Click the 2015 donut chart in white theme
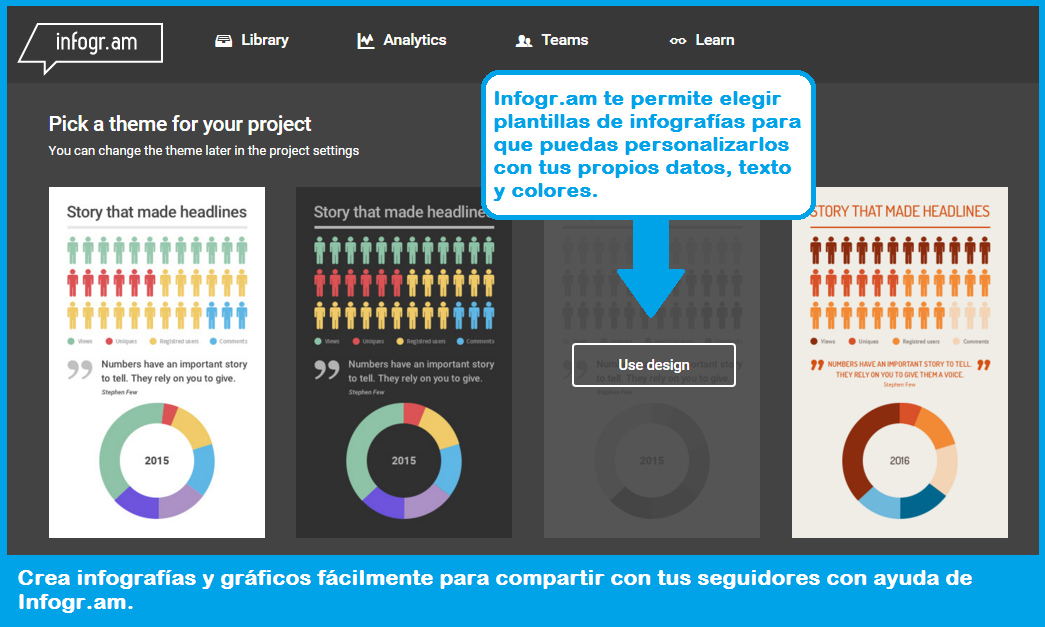1045x627 pixels. pyautogui.click(x=157, y=461)
